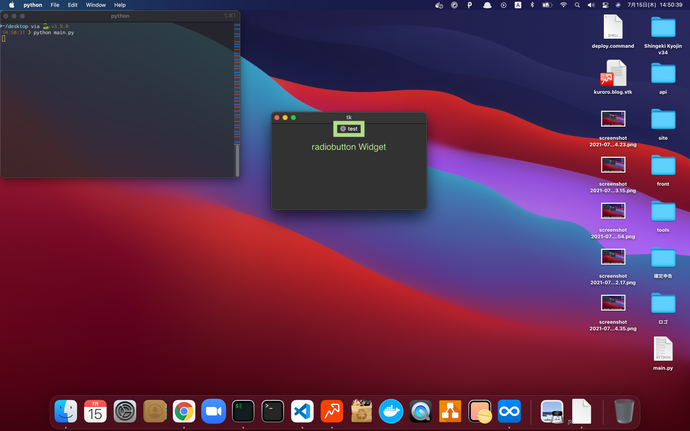
Task: Activate Siri from the menu bar
Action: pyautogui.click(x=618, y=5)
